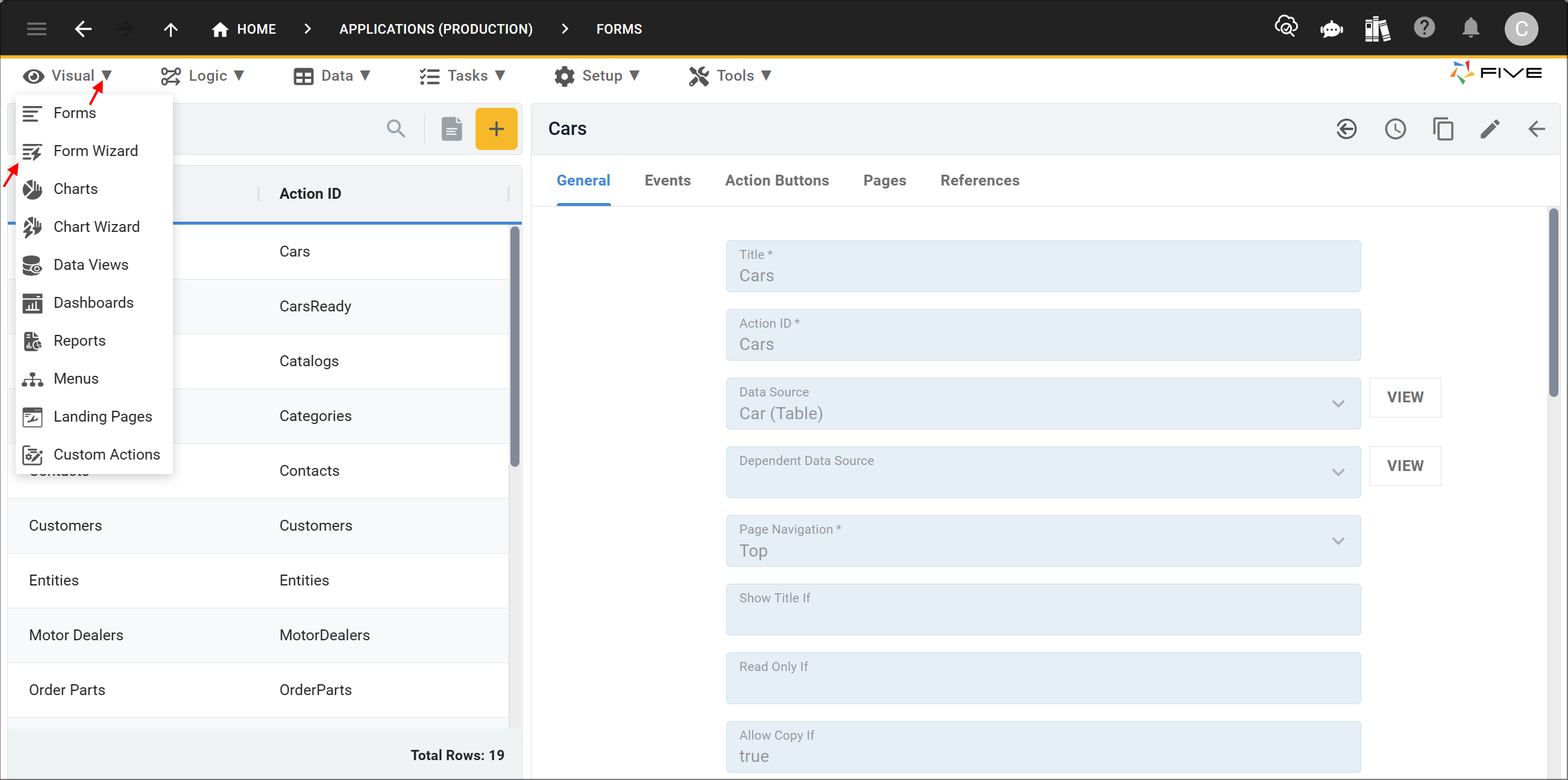Click HOME in the breadcrumb
This screenshot has width=1568, height=780.
(256, 29)
